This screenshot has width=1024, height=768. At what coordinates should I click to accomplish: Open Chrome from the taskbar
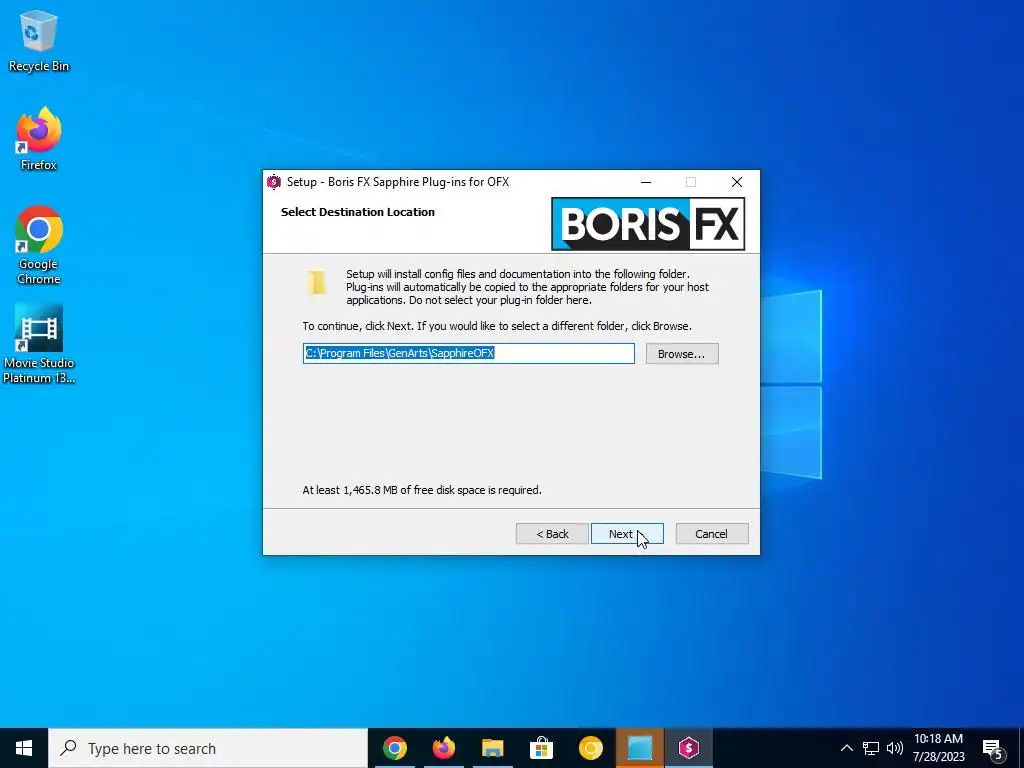point(395,748)
